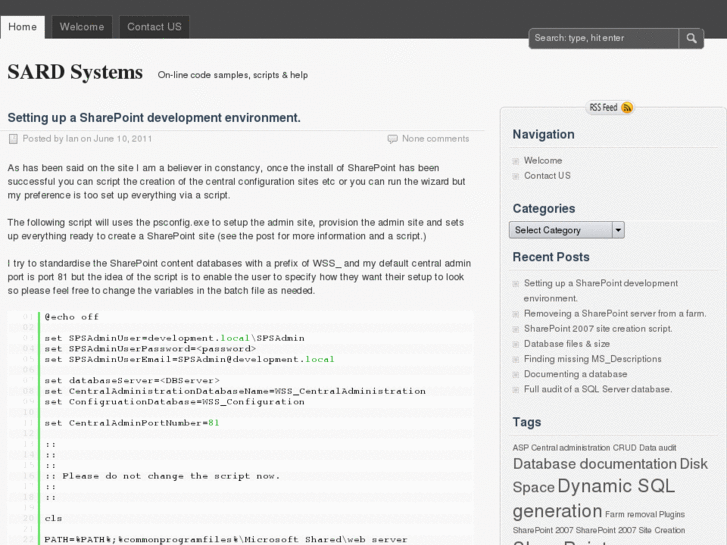This screenshot has height=545, width=727.
Task: Select Contact US in Navigation sidebar
Action: (x=547, y=176)
